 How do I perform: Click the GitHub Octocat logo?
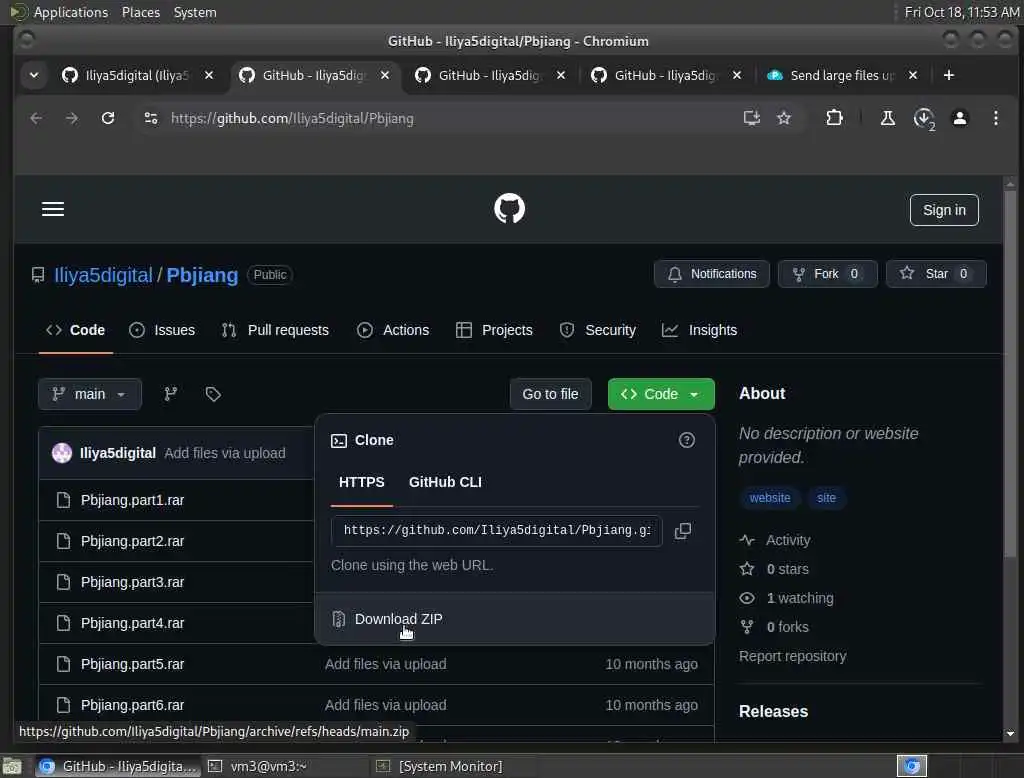pyautogui.click(x=509, y=209)
